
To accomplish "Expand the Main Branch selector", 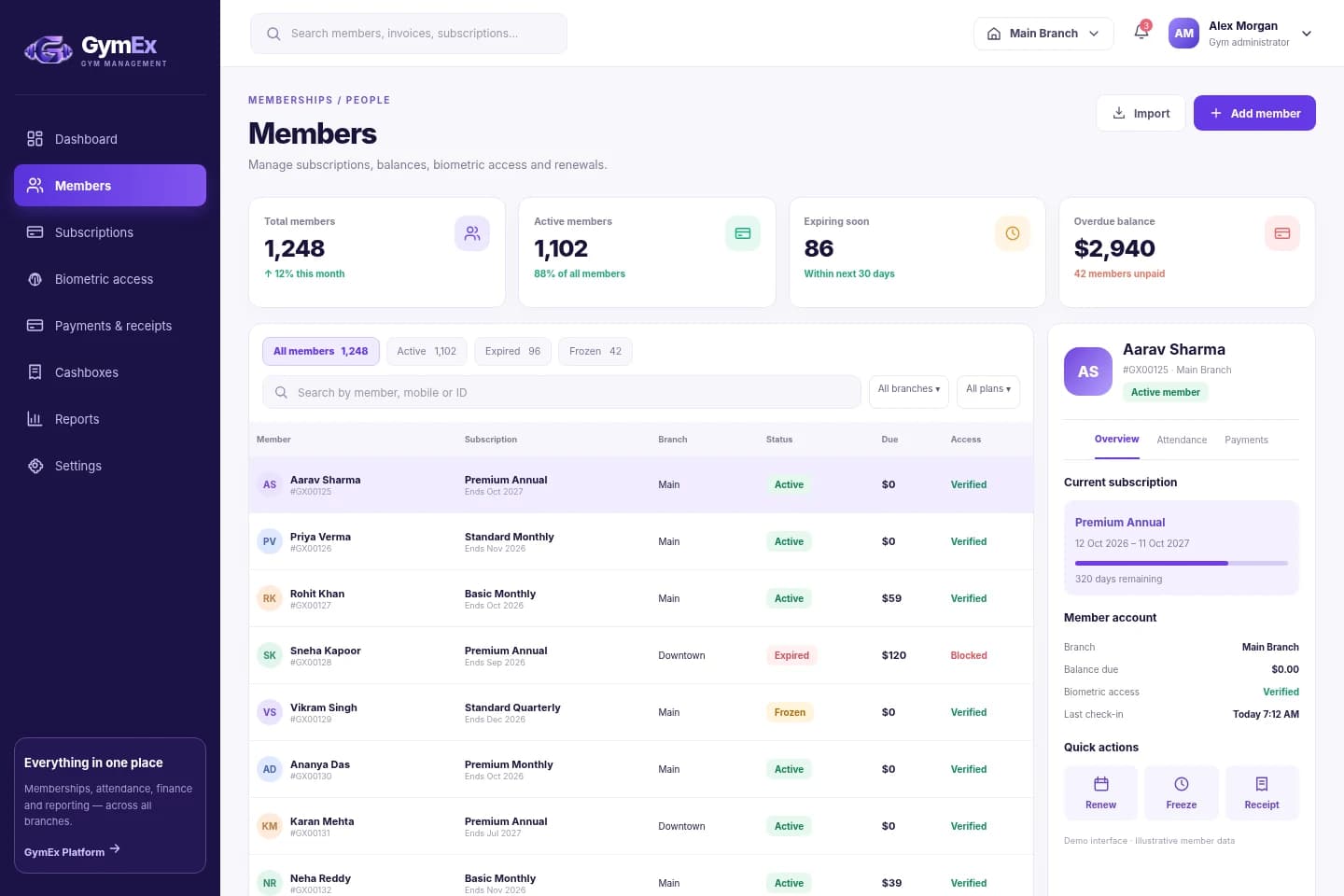I will click(x=1043, y=34).
